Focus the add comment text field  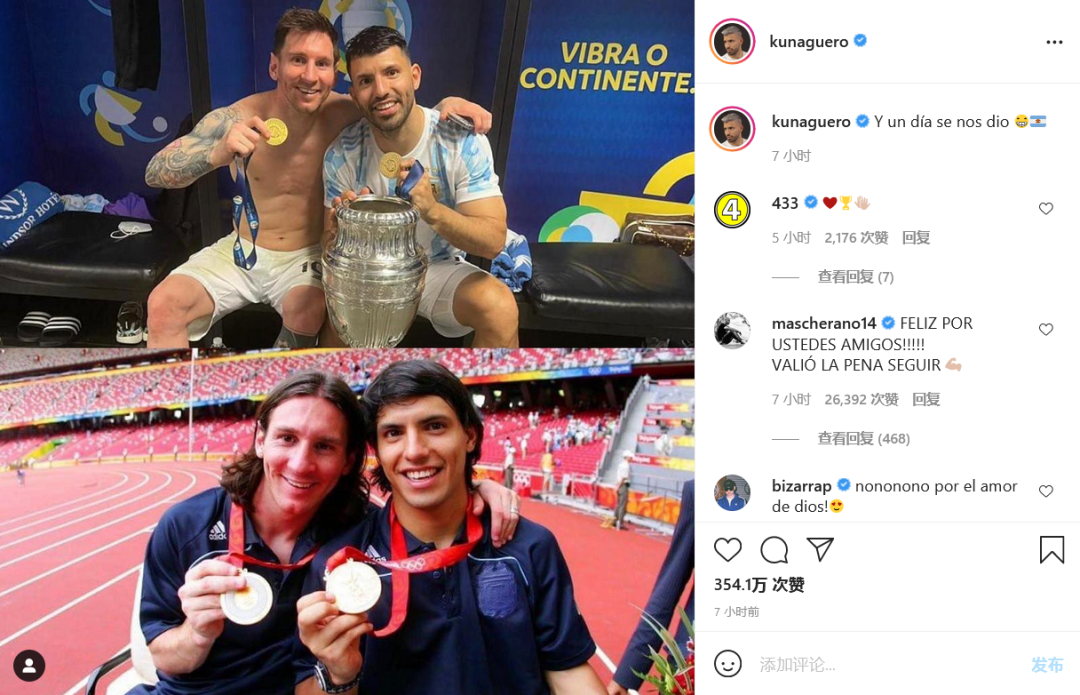click(x=889, y=665)
